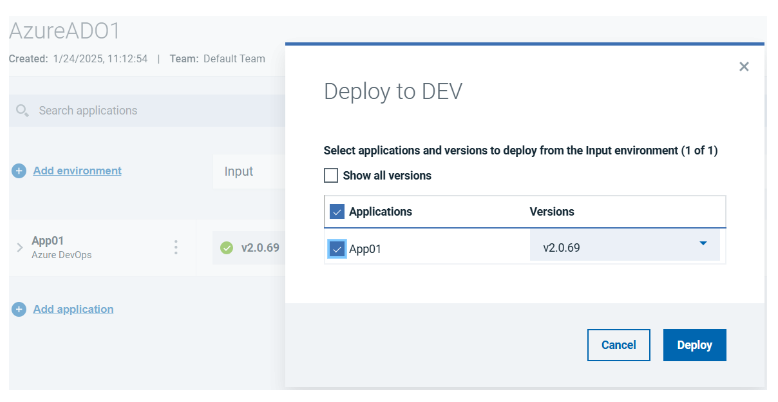Enable the Show all versions checkbox
Image resolution: width=778 pixels, height=402 pixels.
tap(331, 176)
